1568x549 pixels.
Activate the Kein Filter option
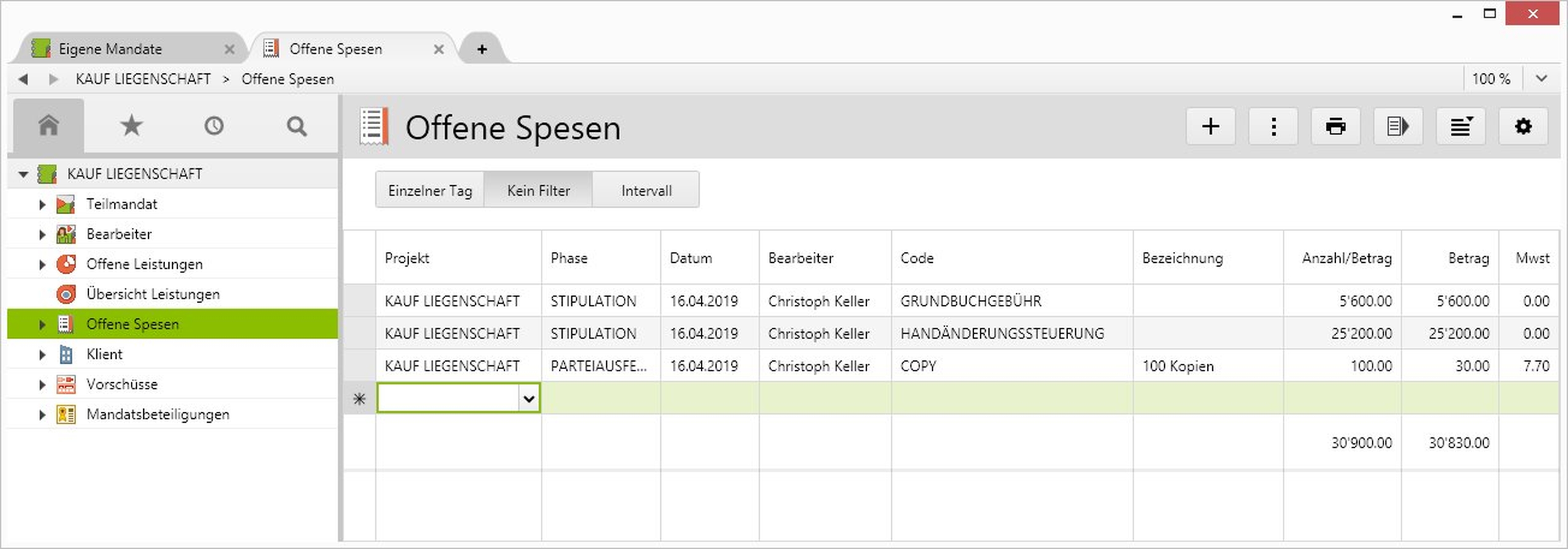tap(538, 190)
